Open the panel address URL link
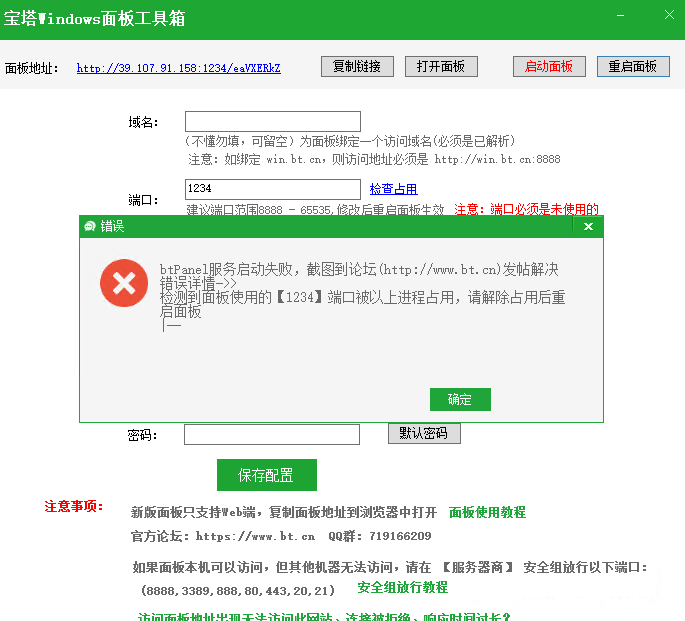685x621 pixels. 179,68
